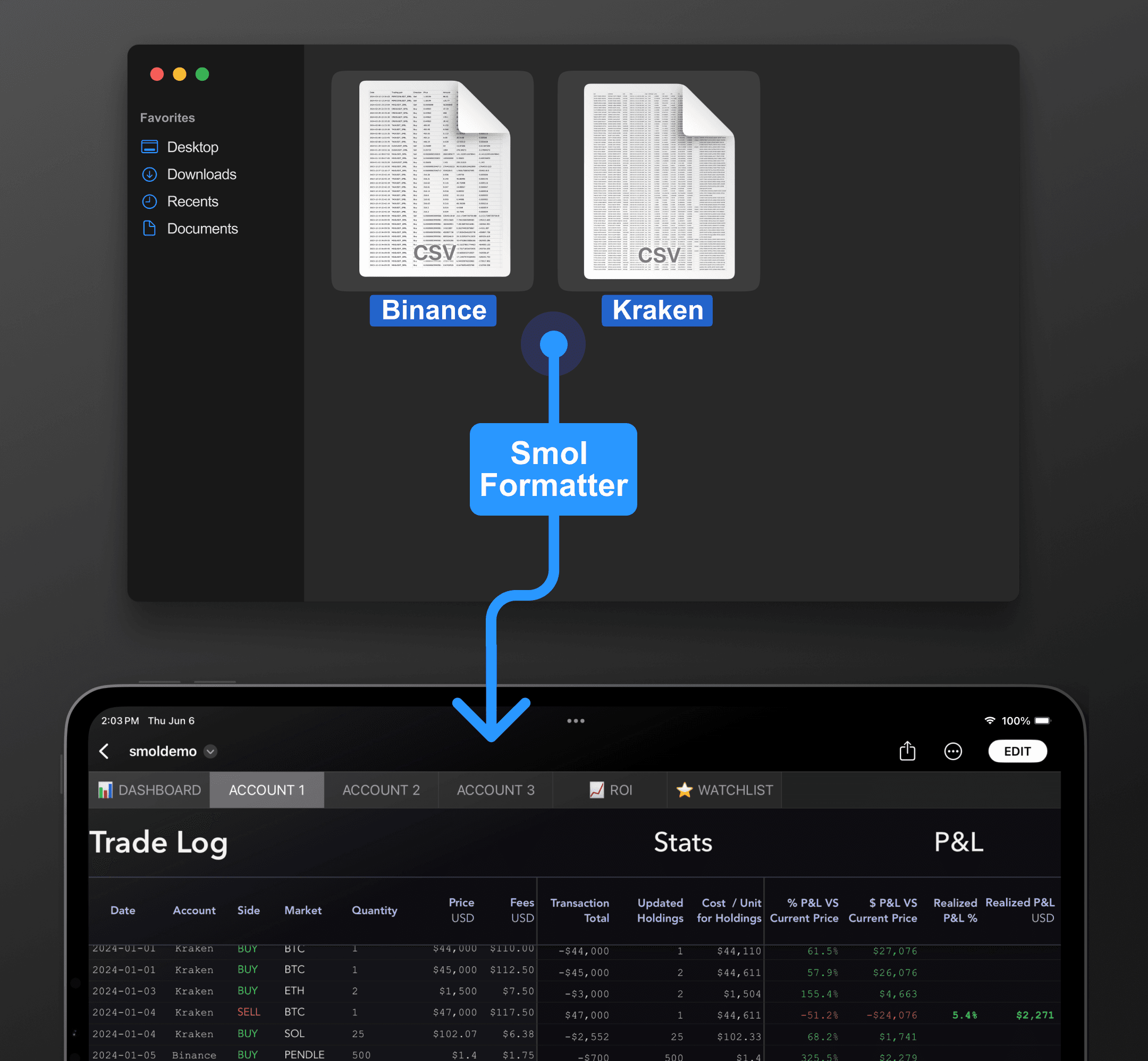
Task: Select the Realized P&L % header
Action: (x=955, y=910)
